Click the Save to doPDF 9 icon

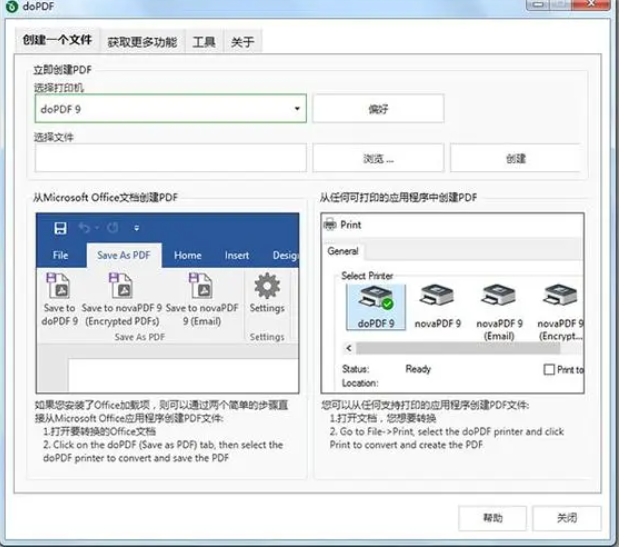tap(58, 286)
